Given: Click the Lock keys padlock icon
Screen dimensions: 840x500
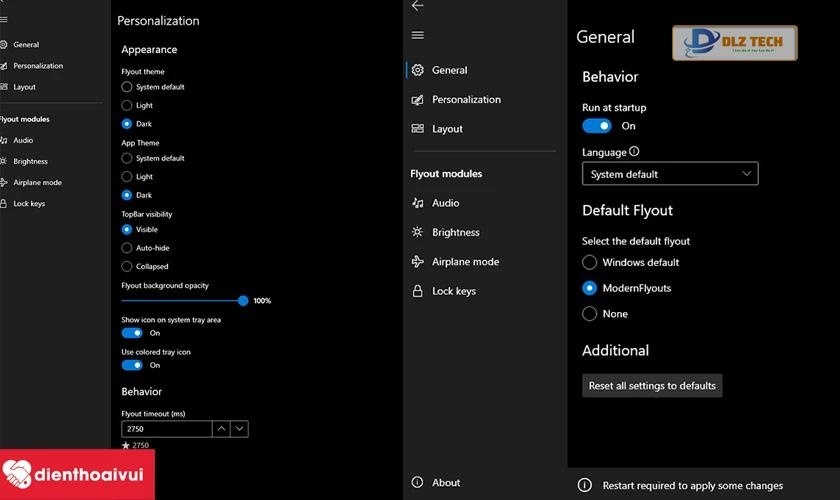Looking at the screenshot, I should [x=418, y=291].
